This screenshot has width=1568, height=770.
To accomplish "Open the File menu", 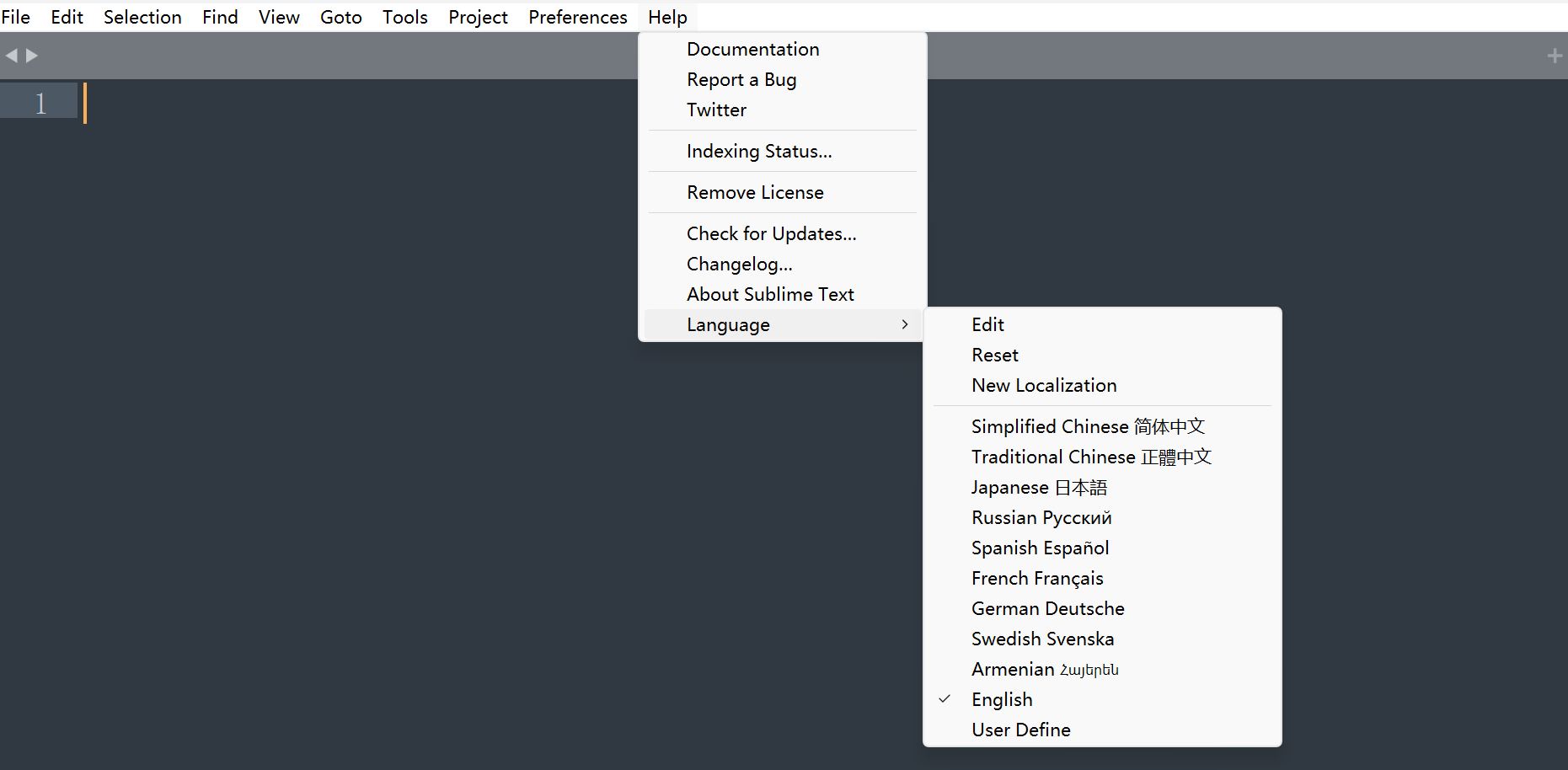I will [x=15, y=17].
